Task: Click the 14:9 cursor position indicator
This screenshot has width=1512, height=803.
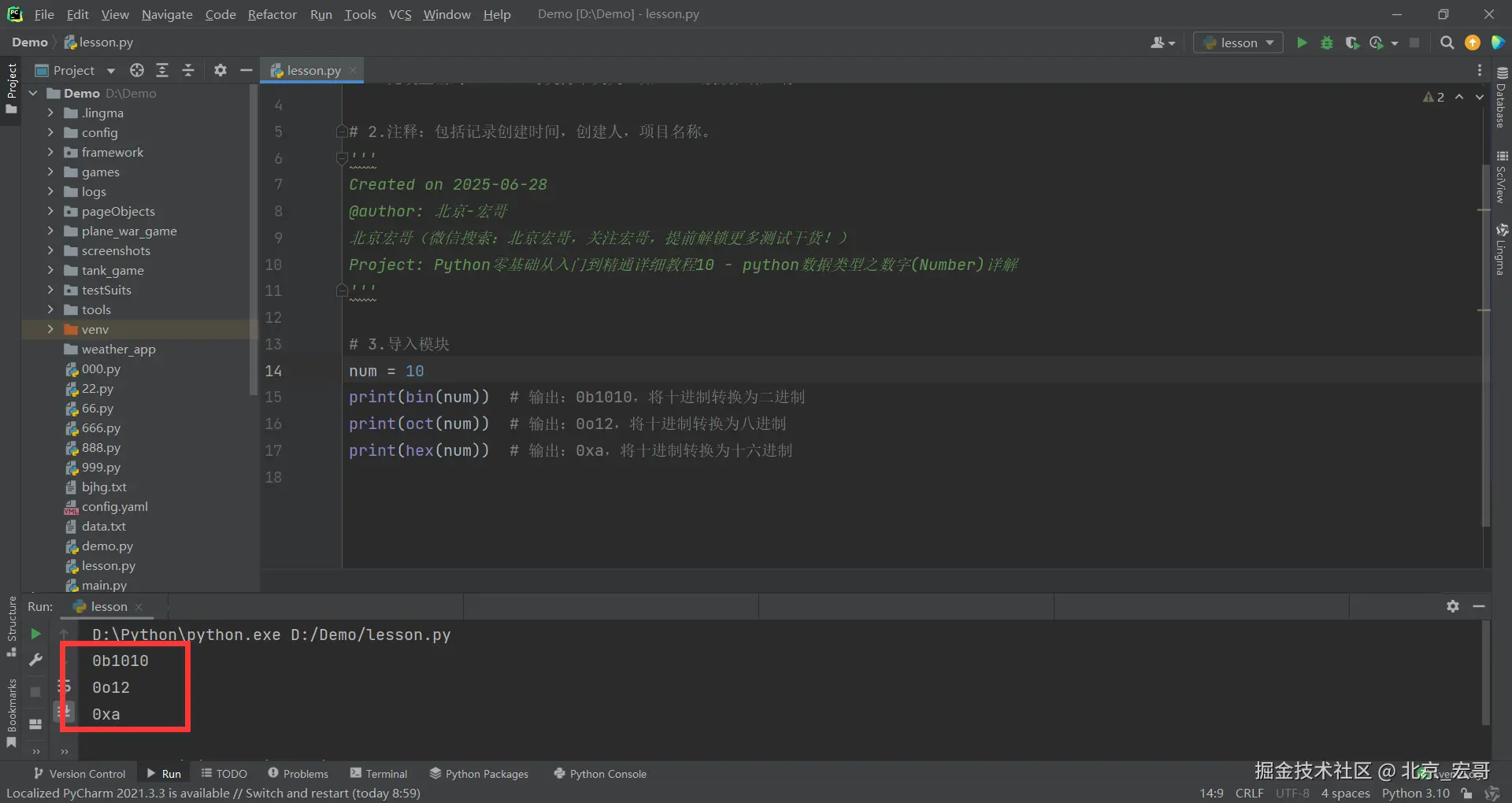Action: pos(1211,793)
